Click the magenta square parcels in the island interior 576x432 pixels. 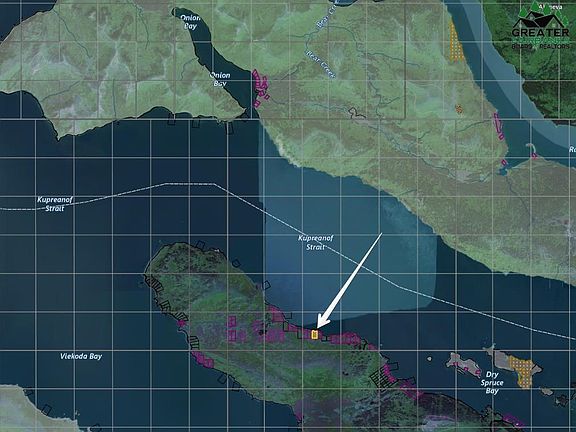236,330
